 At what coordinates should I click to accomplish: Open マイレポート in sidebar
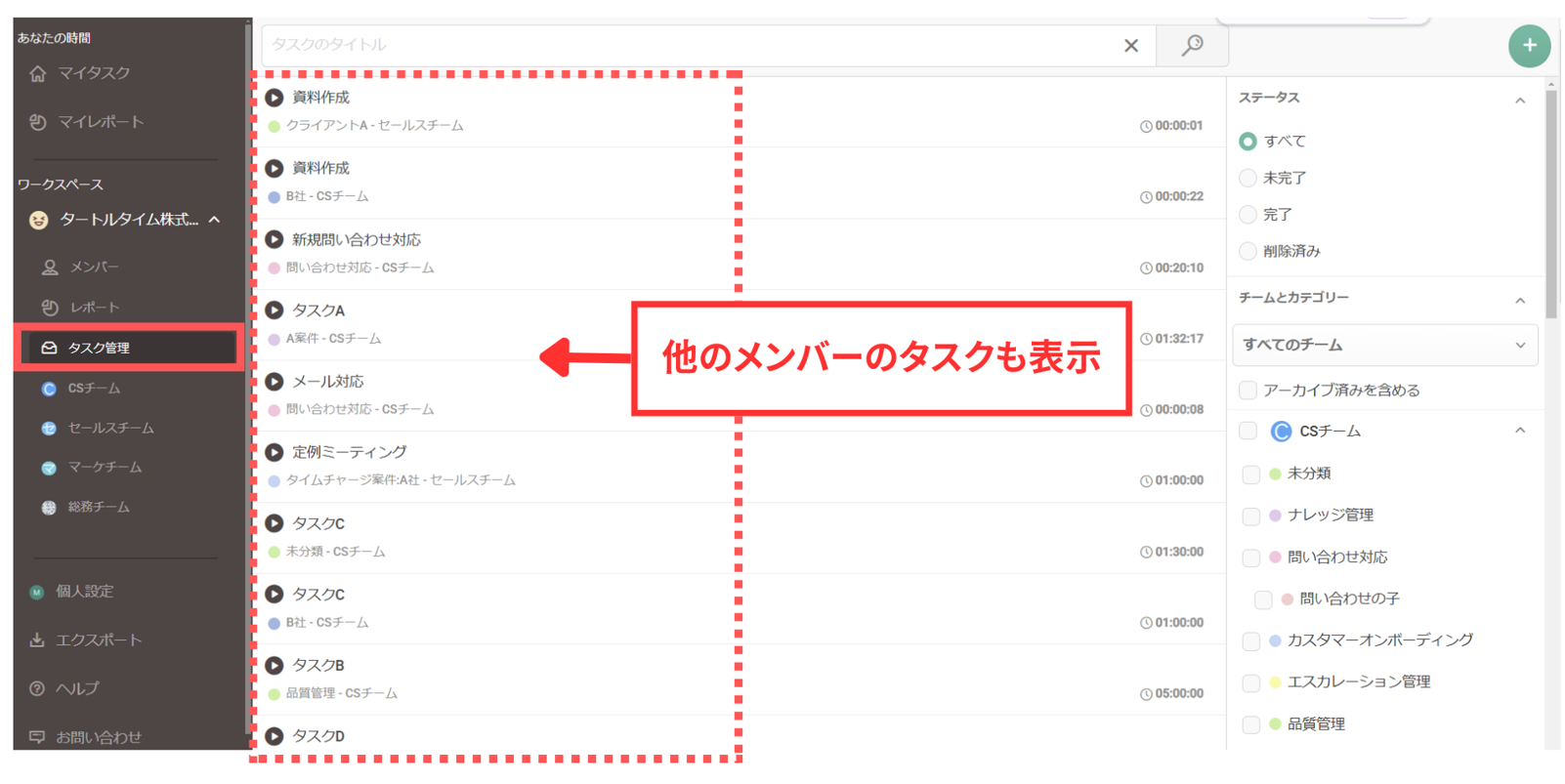[100, 122]
